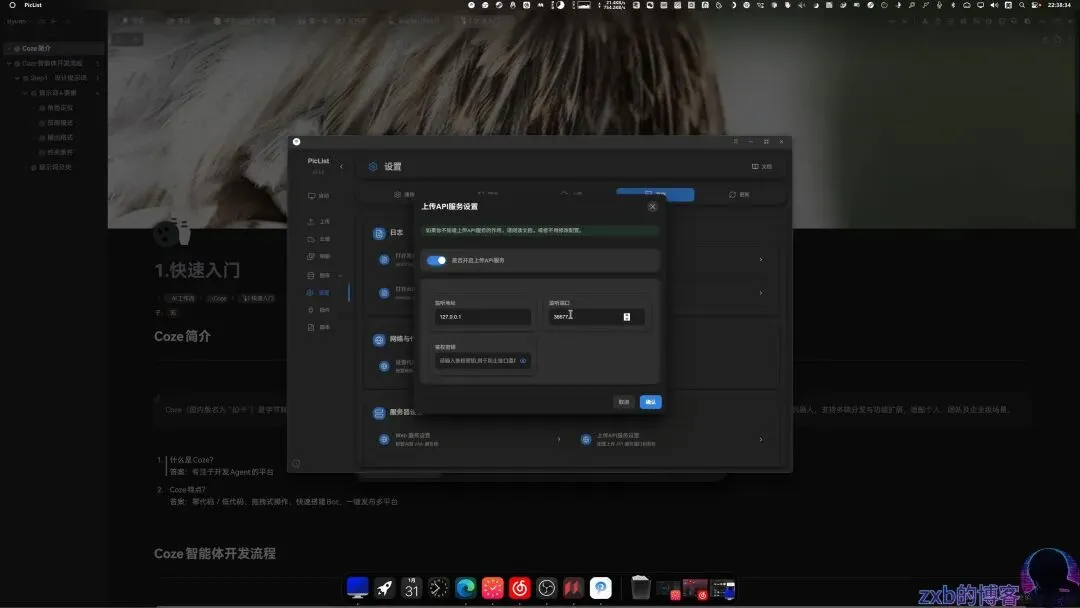Image resolution: width=1080 pixels, height=608 pixels.
Task: Open the plugin icon in PicList sidebar
Action: coord(311,310)
